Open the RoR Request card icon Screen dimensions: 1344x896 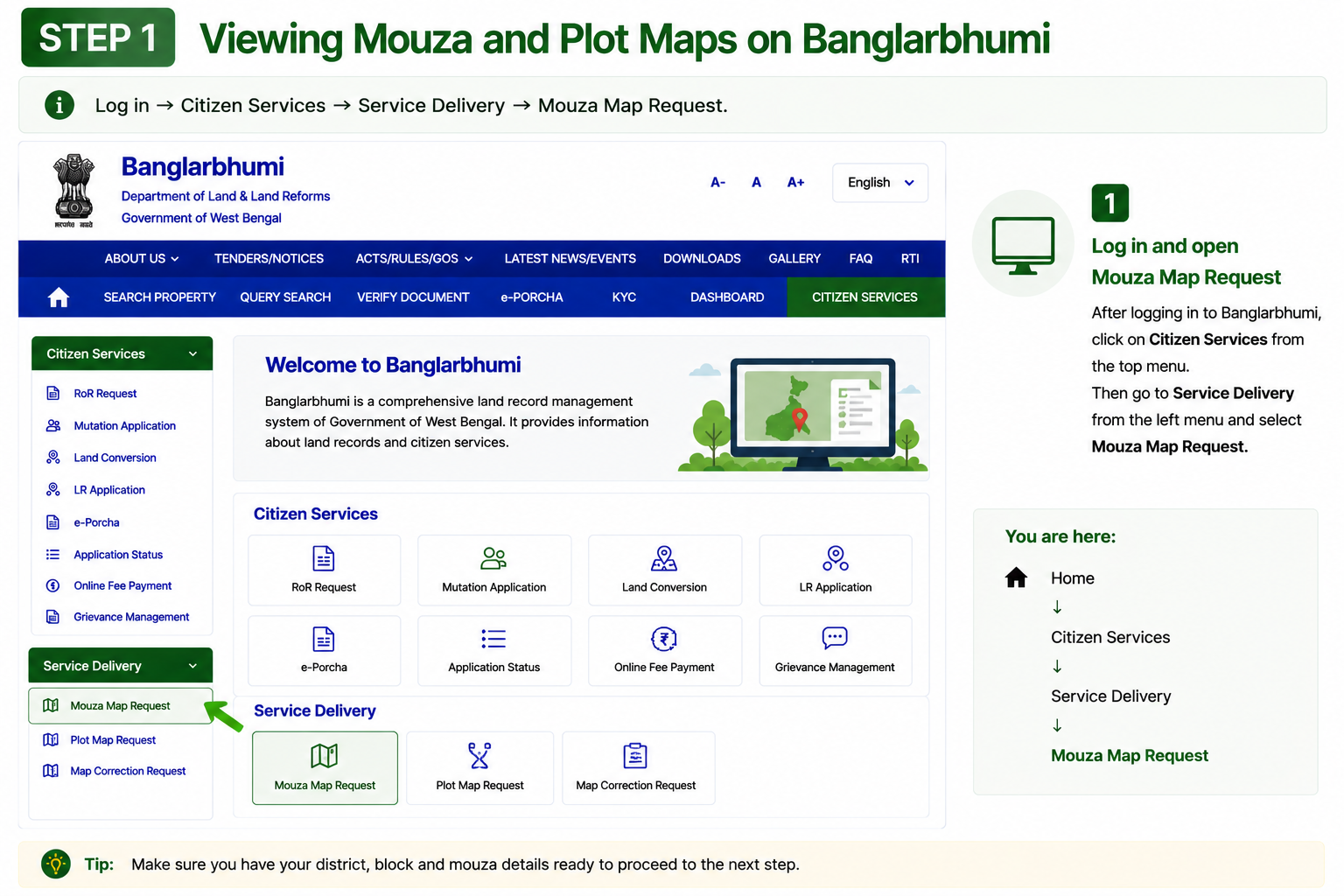point(324,558)
